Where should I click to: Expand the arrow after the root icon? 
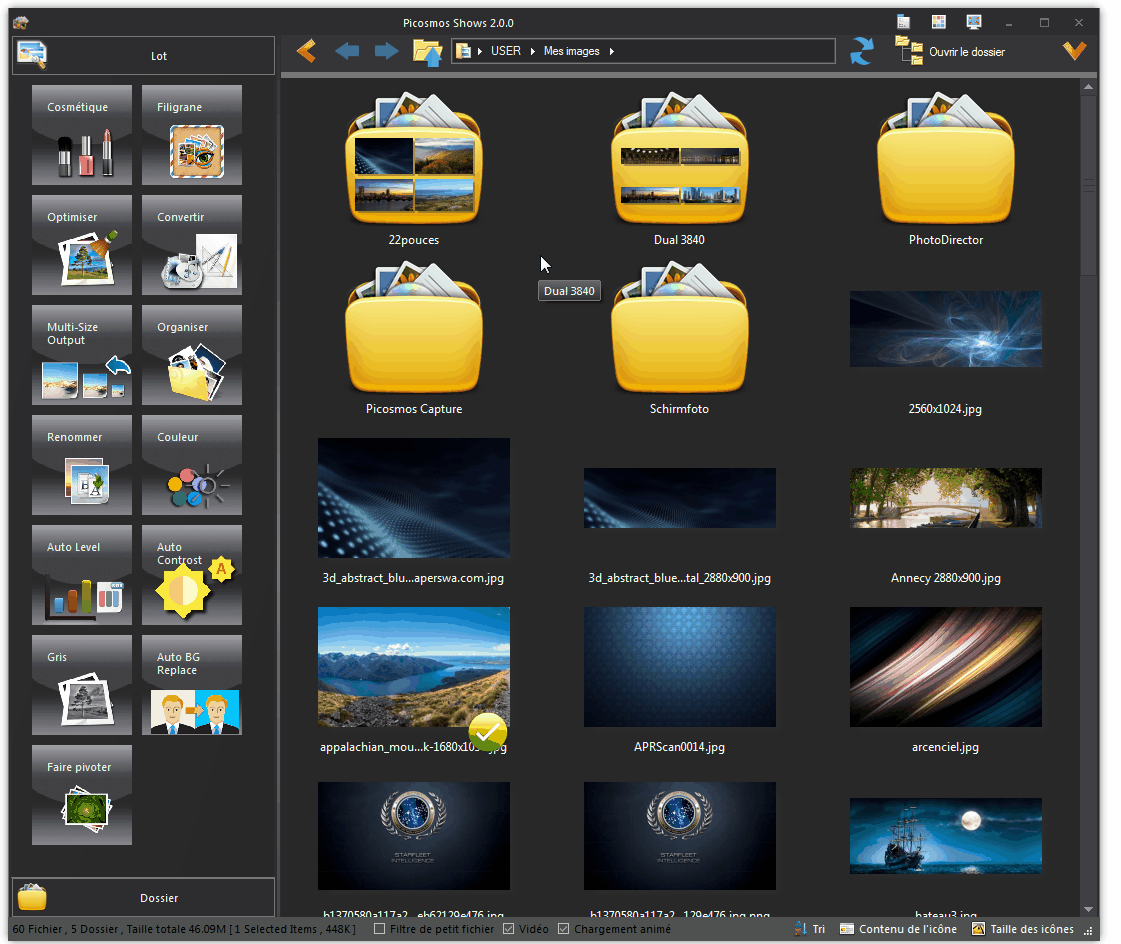pos(480,51)
